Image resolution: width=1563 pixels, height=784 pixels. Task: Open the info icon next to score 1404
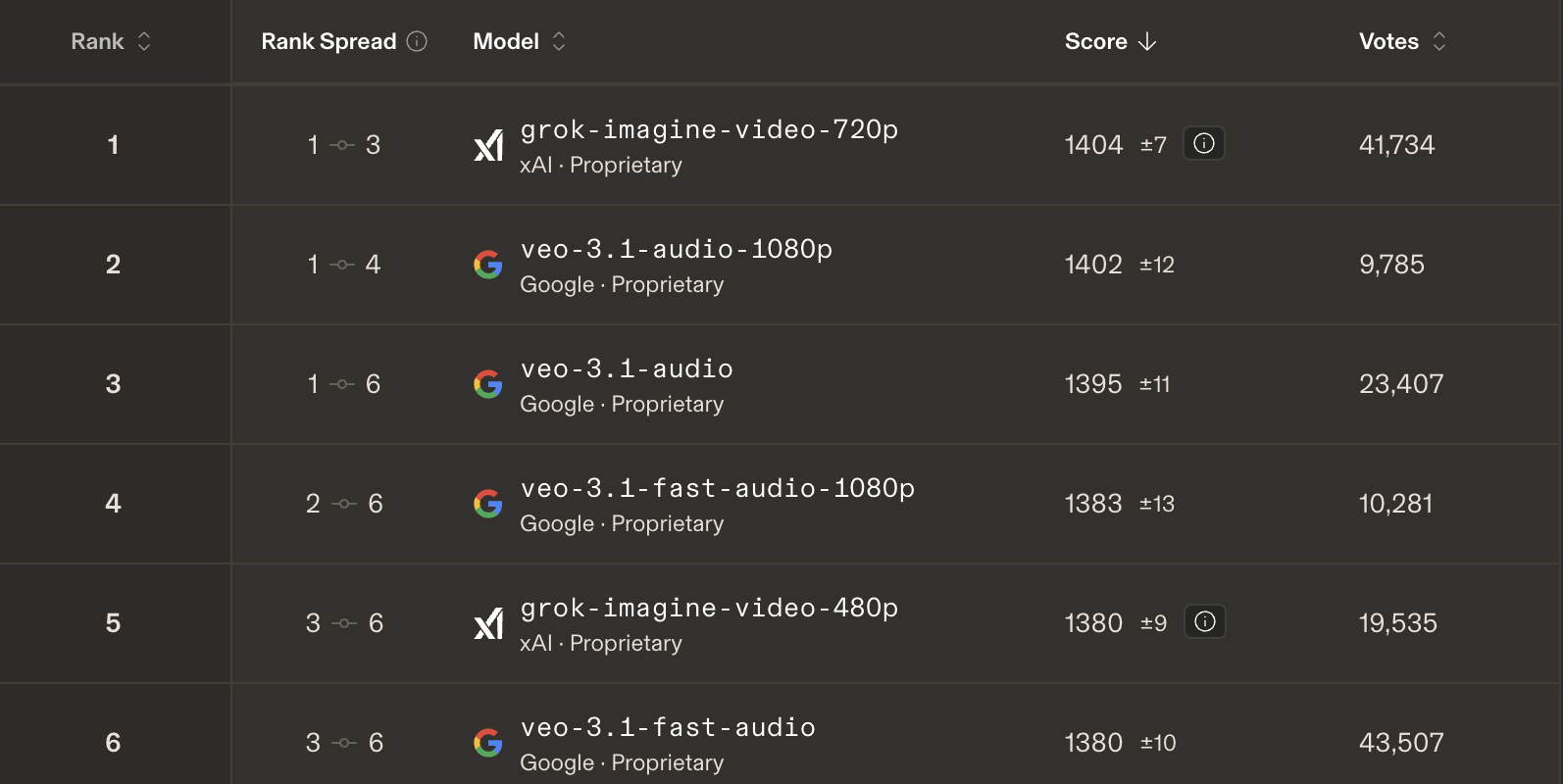[1204, 144]
